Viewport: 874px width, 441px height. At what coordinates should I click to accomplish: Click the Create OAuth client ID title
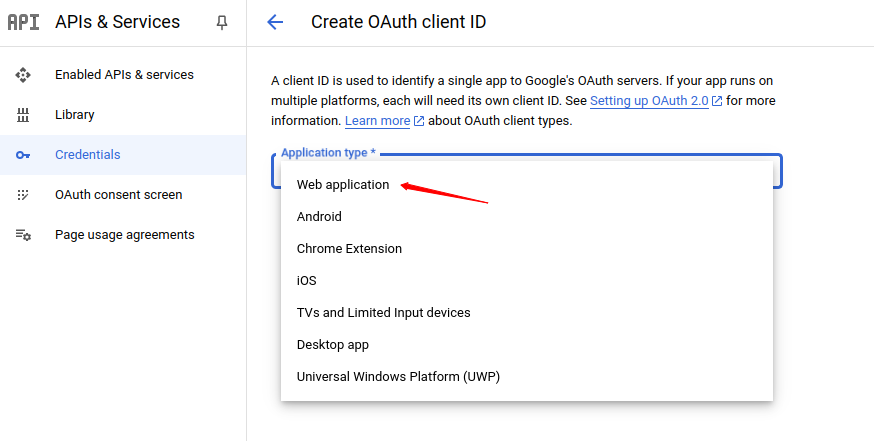(399, 22)
